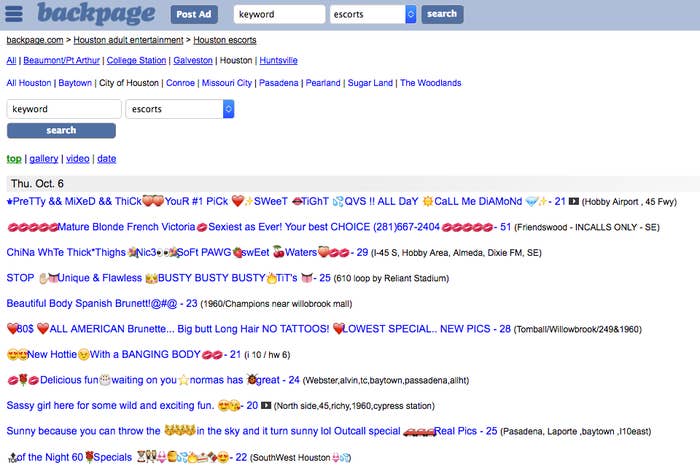This screenshot has width=700, height=468.
Task: Click the Thu. Oct. 6 date header
Action: 38,184
